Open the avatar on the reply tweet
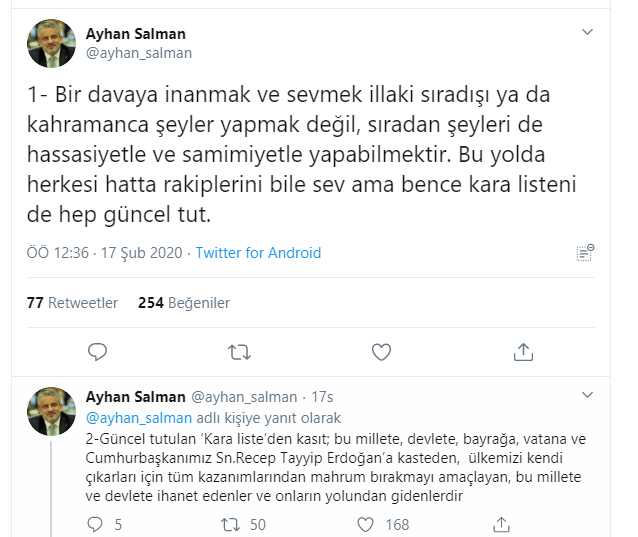 pos(51,410)
